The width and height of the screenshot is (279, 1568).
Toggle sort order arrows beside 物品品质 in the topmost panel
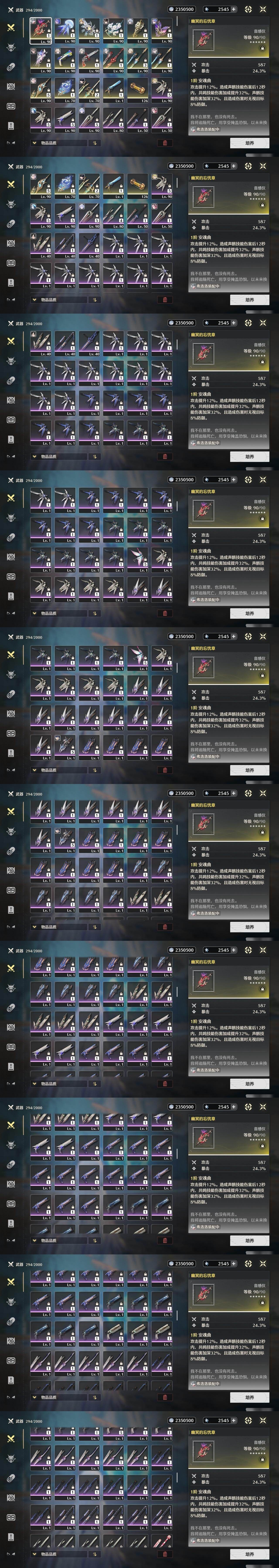(x=95, y=143)
